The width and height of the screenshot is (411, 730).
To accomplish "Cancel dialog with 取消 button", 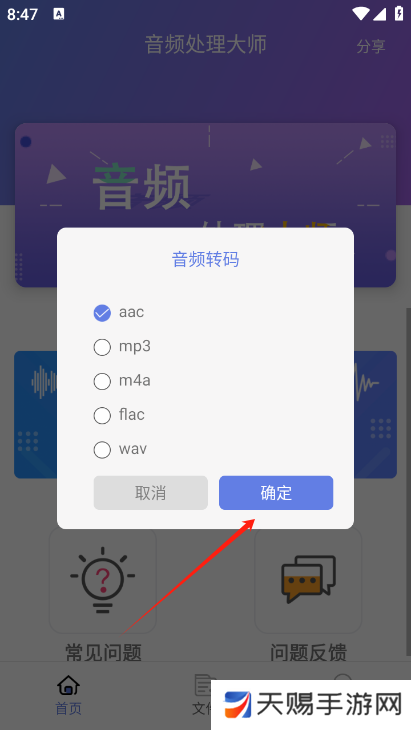I will coord(151,493).
